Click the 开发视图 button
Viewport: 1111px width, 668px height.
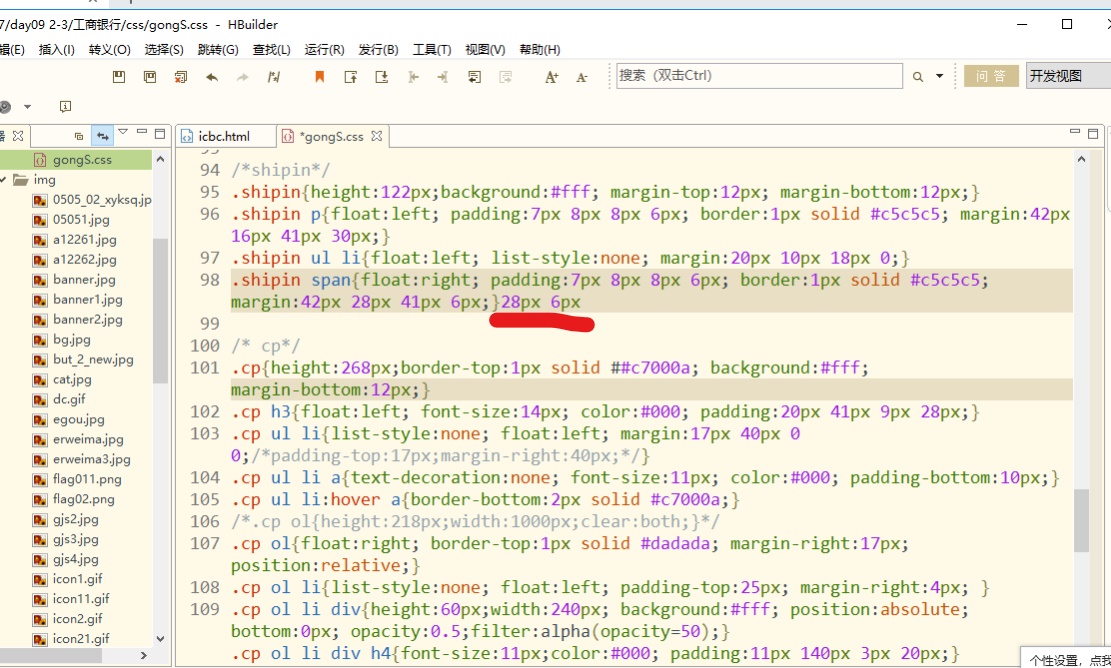[1068, 76]
